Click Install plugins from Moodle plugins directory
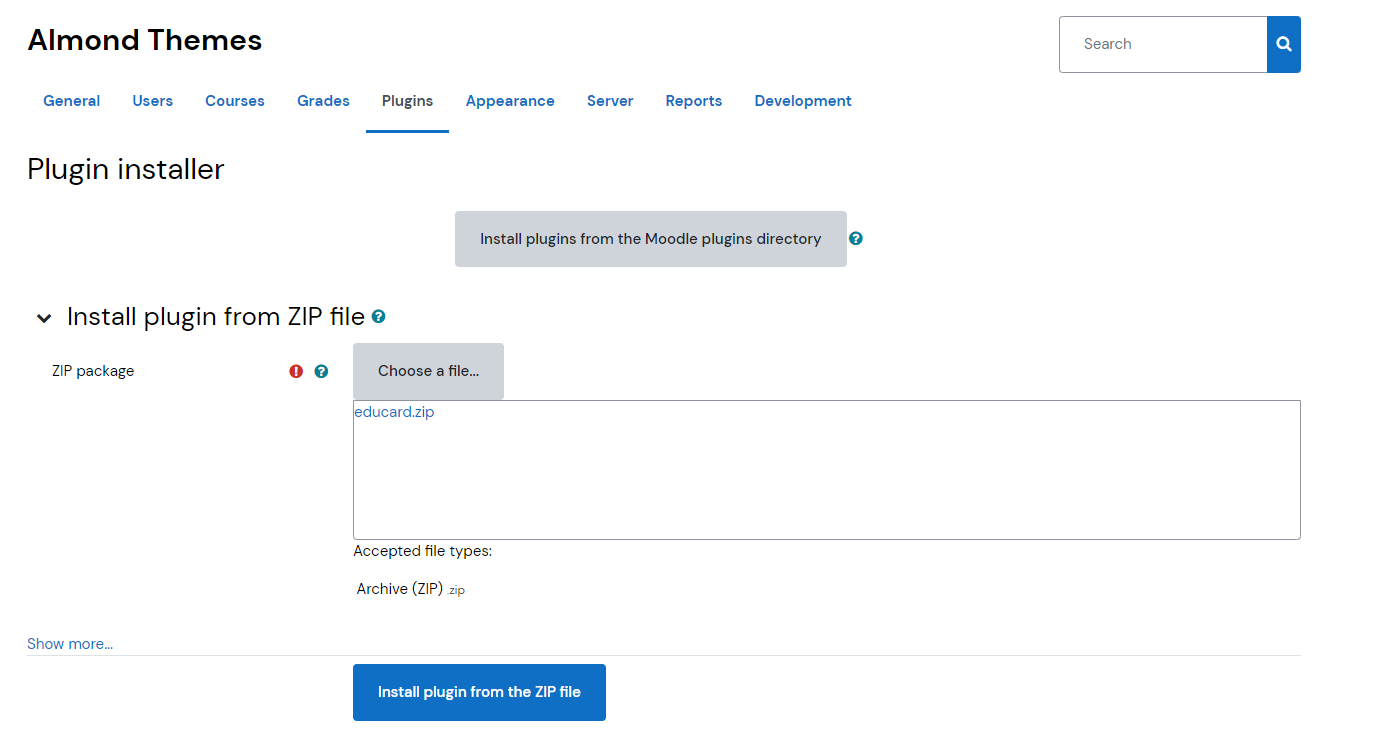This screenshot has height=737, width=1373. tap(650, 239)
